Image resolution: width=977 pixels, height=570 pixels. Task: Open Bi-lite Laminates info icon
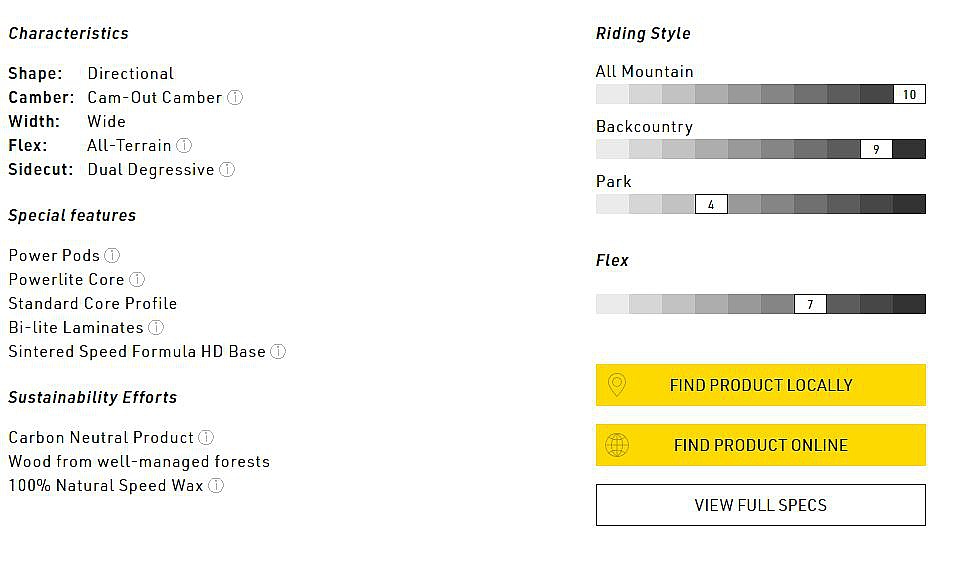pos(156,328)
